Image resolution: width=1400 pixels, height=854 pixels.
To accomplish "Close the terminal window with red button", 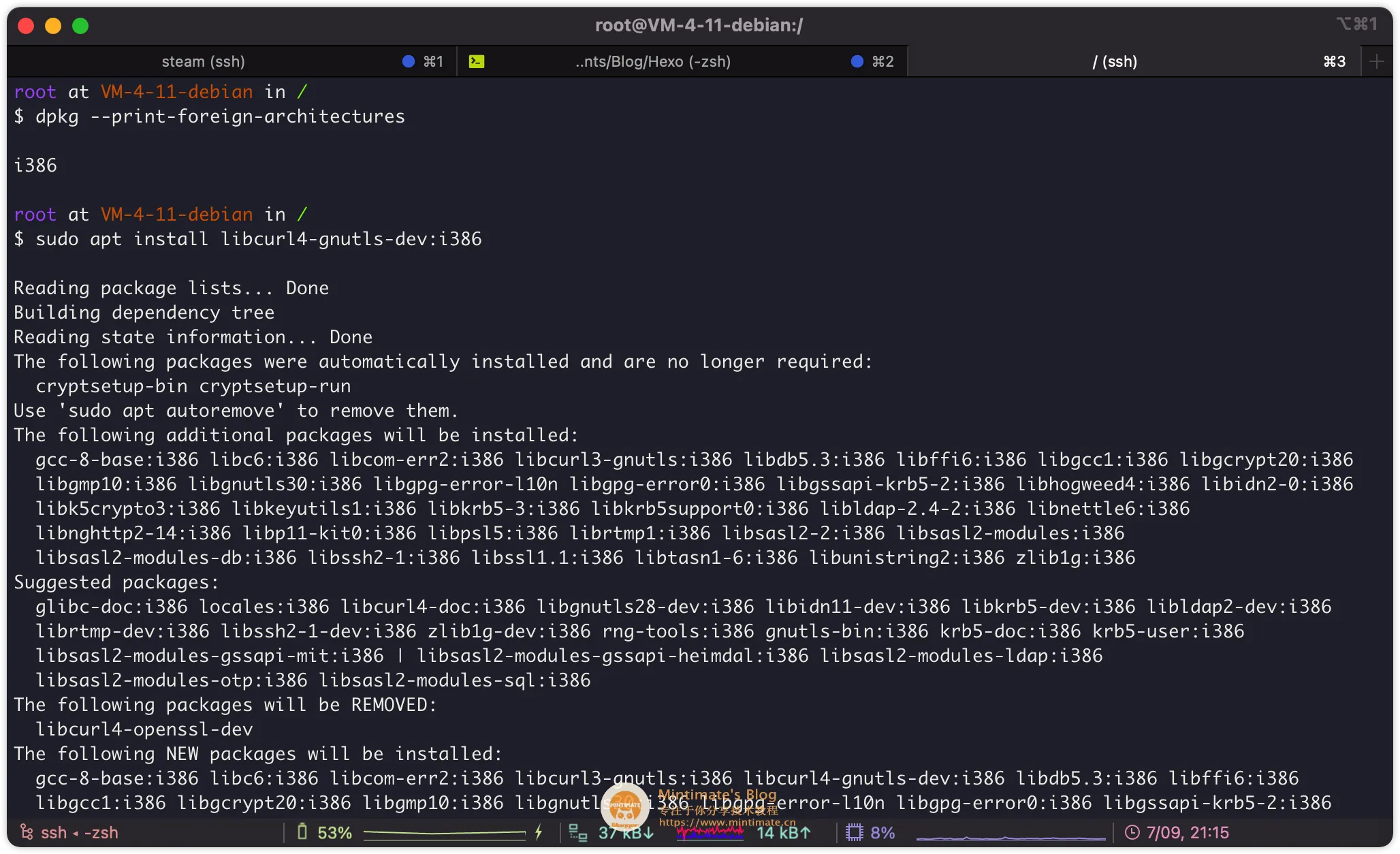I will tap(26, 26).
